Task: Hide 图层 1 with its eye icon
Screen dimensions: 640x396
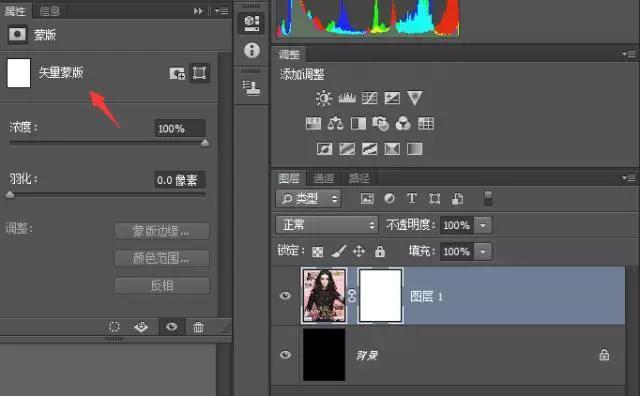Action: [x=285, y=295]
